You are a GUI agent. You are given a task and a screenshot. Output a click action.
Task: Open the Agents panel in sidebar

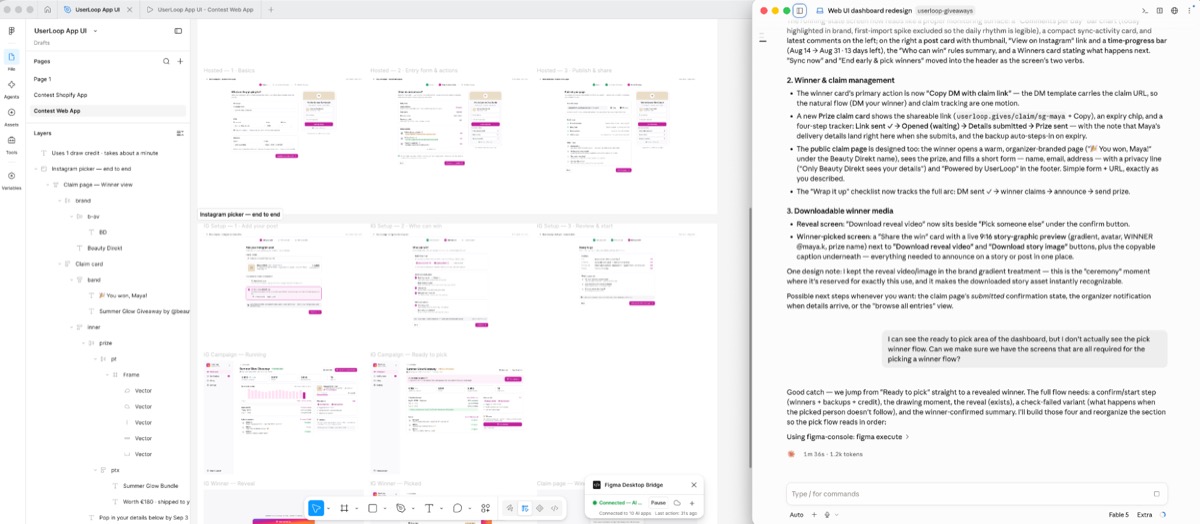pyautogui.click(x=11, y=88)
